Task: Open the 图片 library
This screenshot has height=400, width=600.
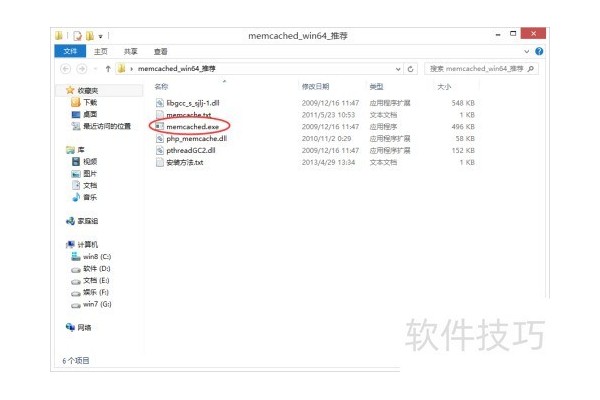Action: (x=90, y=173)
